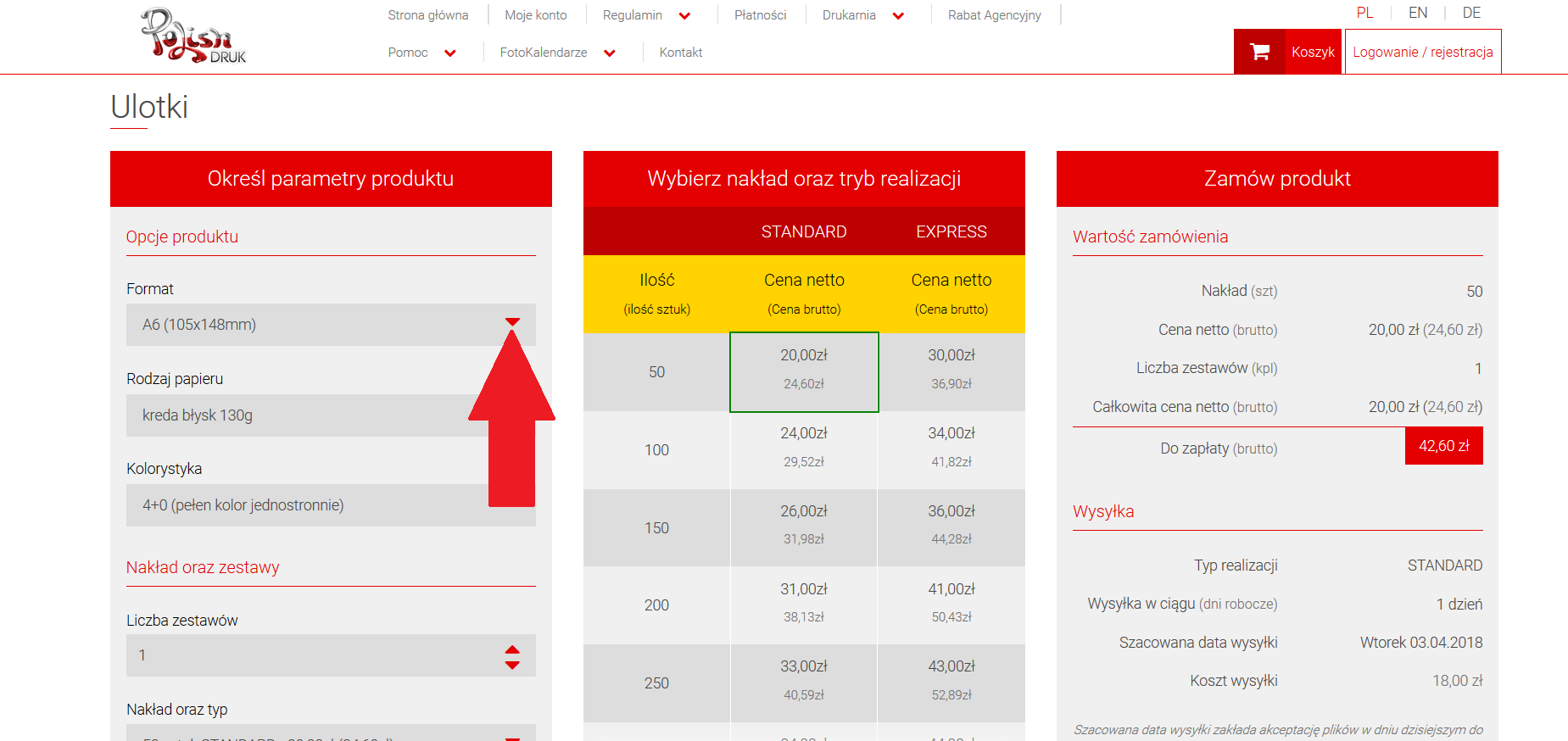Open the Płatności page
This screenshot has height=741, width=1568.
pos(760,15)
